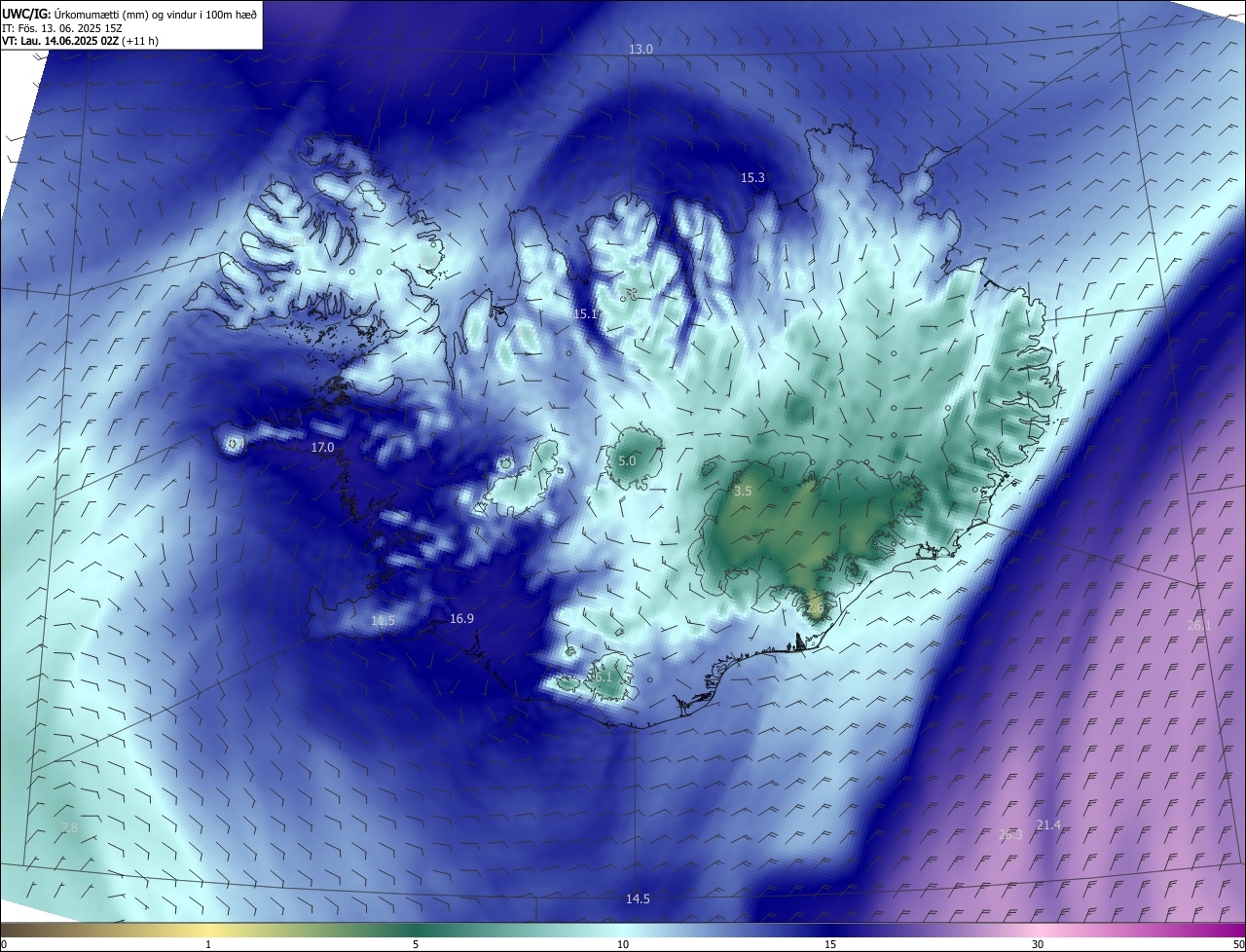1246x952 pixels.
Task: Click the 26.1 value label on the map
Action: [1199, 624]
